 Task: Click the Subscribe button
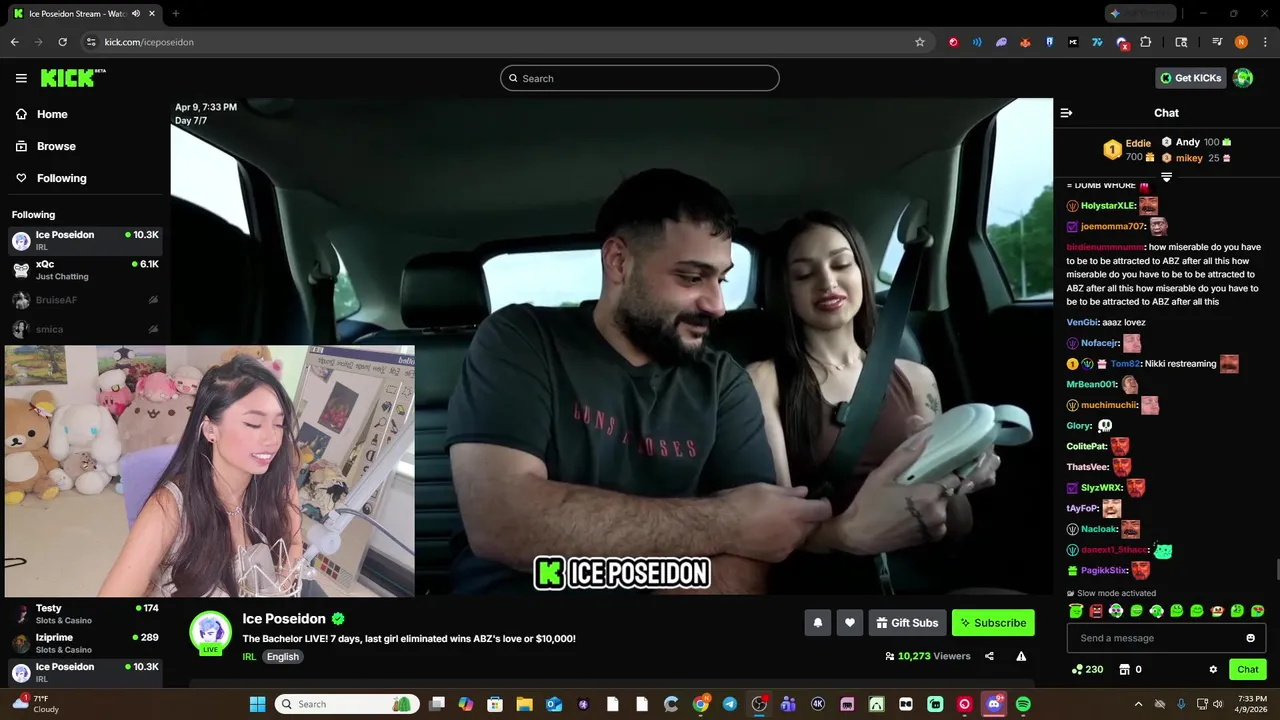click(x=993, y=623)
